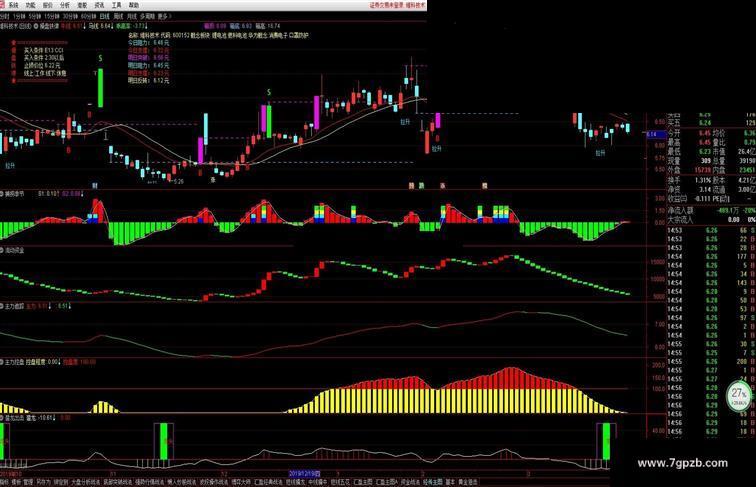The height and width of the screenshot is (487, 756).
Task: Click the floating 27% circle widget
Action: (x=739, y=396)
